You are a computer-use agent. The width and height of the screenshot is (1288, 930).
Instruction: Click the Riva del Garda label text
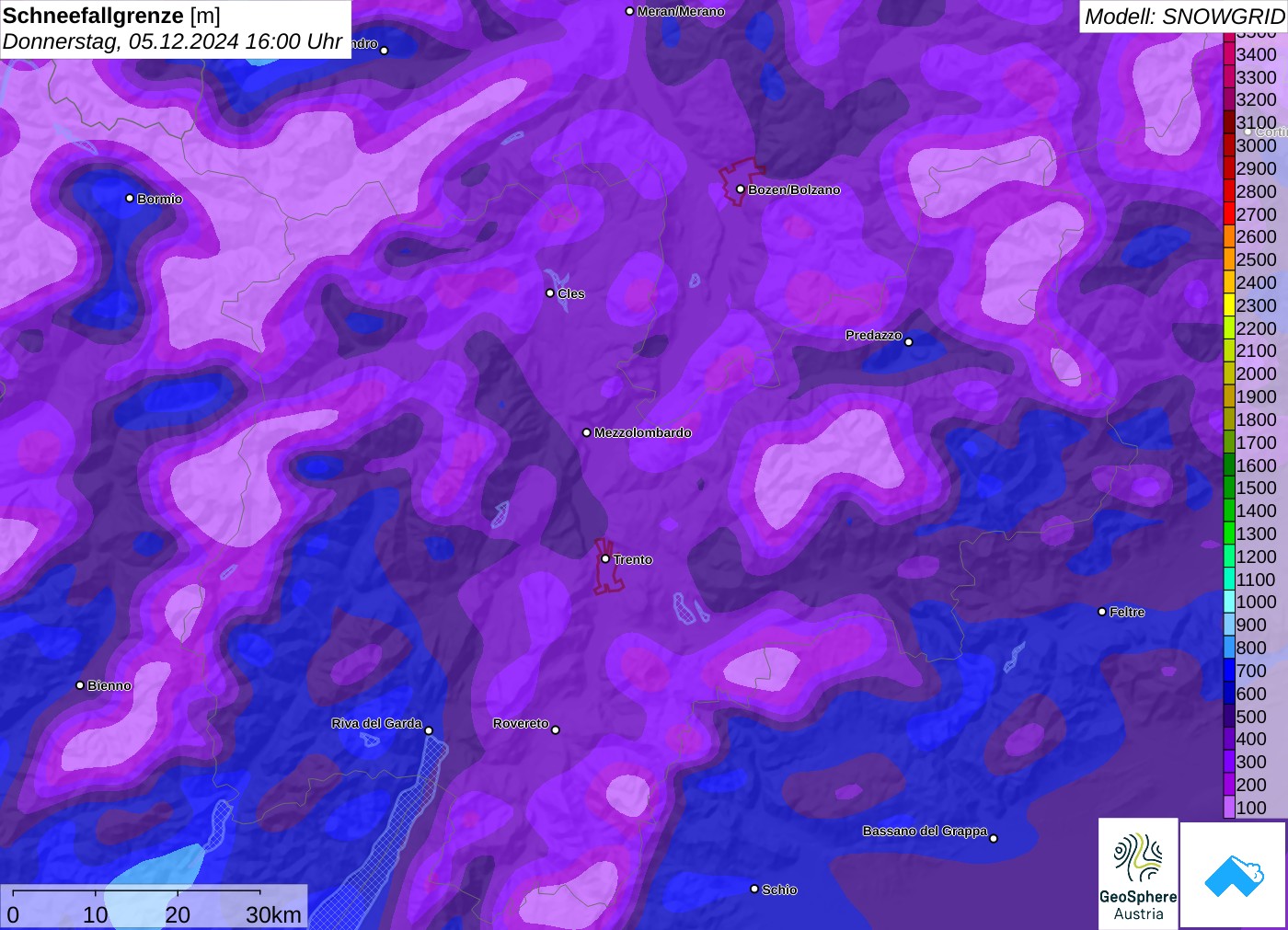point(376,723)
